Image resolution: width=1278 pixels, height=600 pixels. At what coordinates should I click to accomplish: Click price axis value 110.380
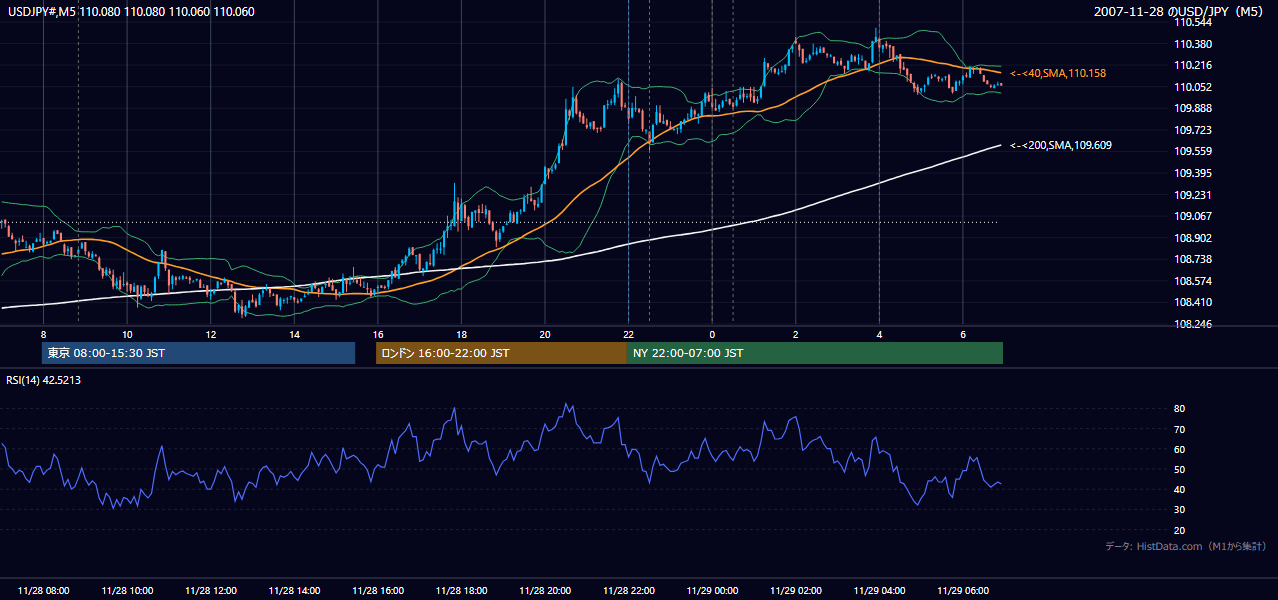click(x=1194, y=44)
